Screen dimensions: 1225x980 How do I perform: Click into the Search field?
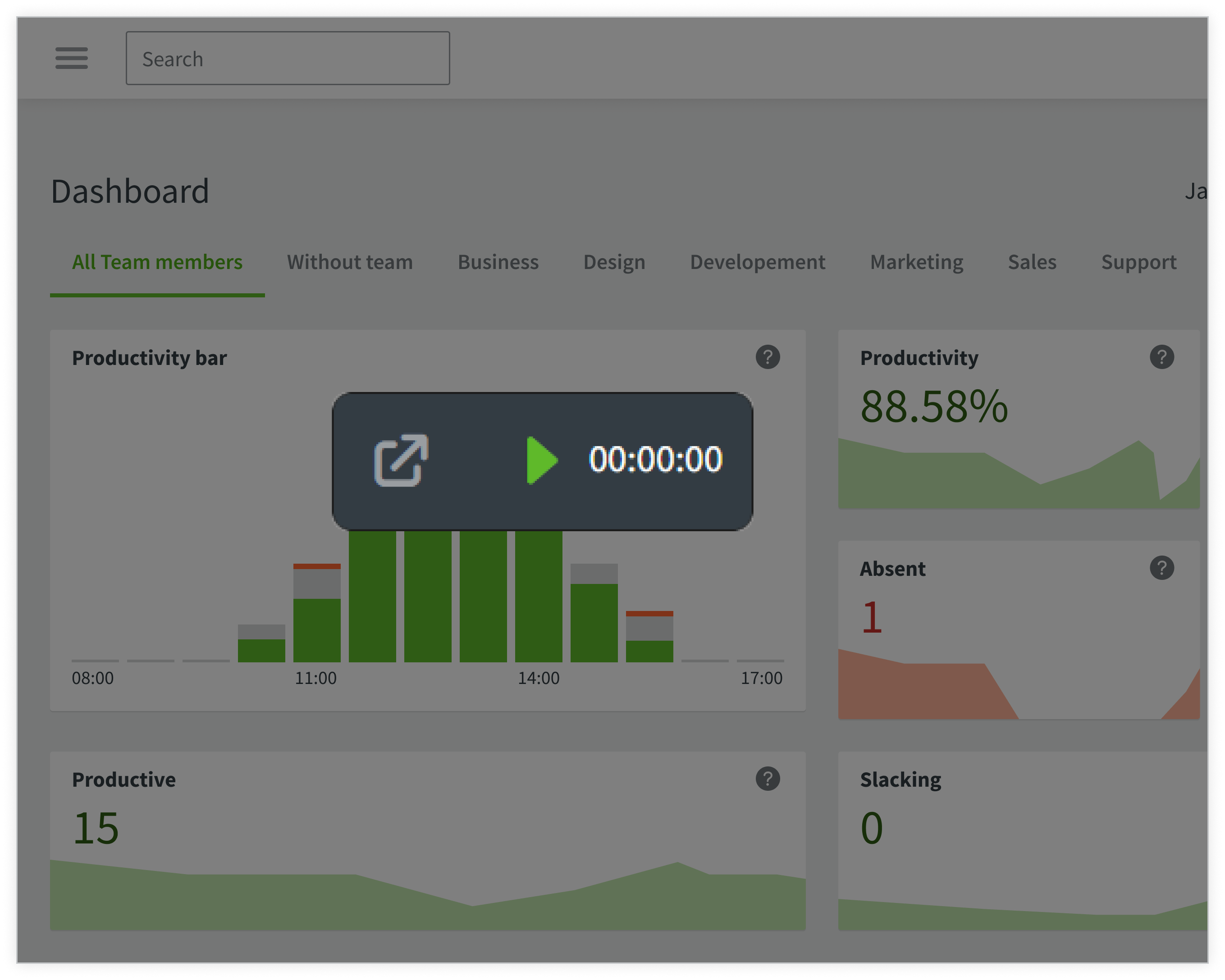point(288,59)
